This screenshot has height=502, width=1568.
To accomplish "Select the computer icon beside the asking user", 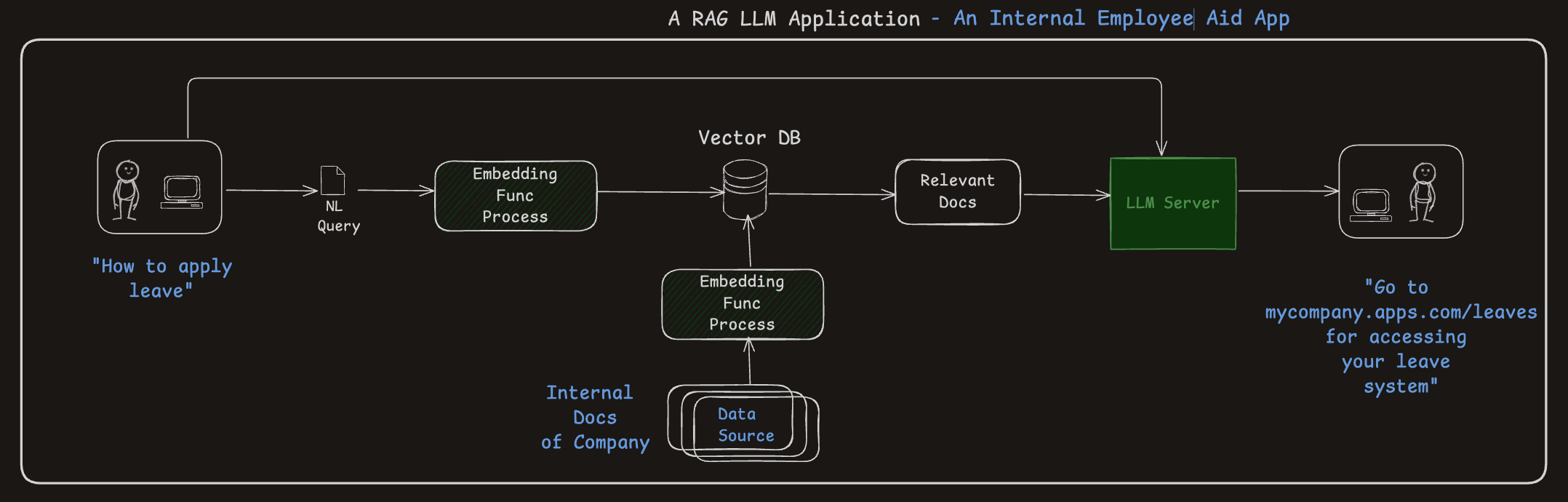I will pyautogui.click(x=182, y=192).
